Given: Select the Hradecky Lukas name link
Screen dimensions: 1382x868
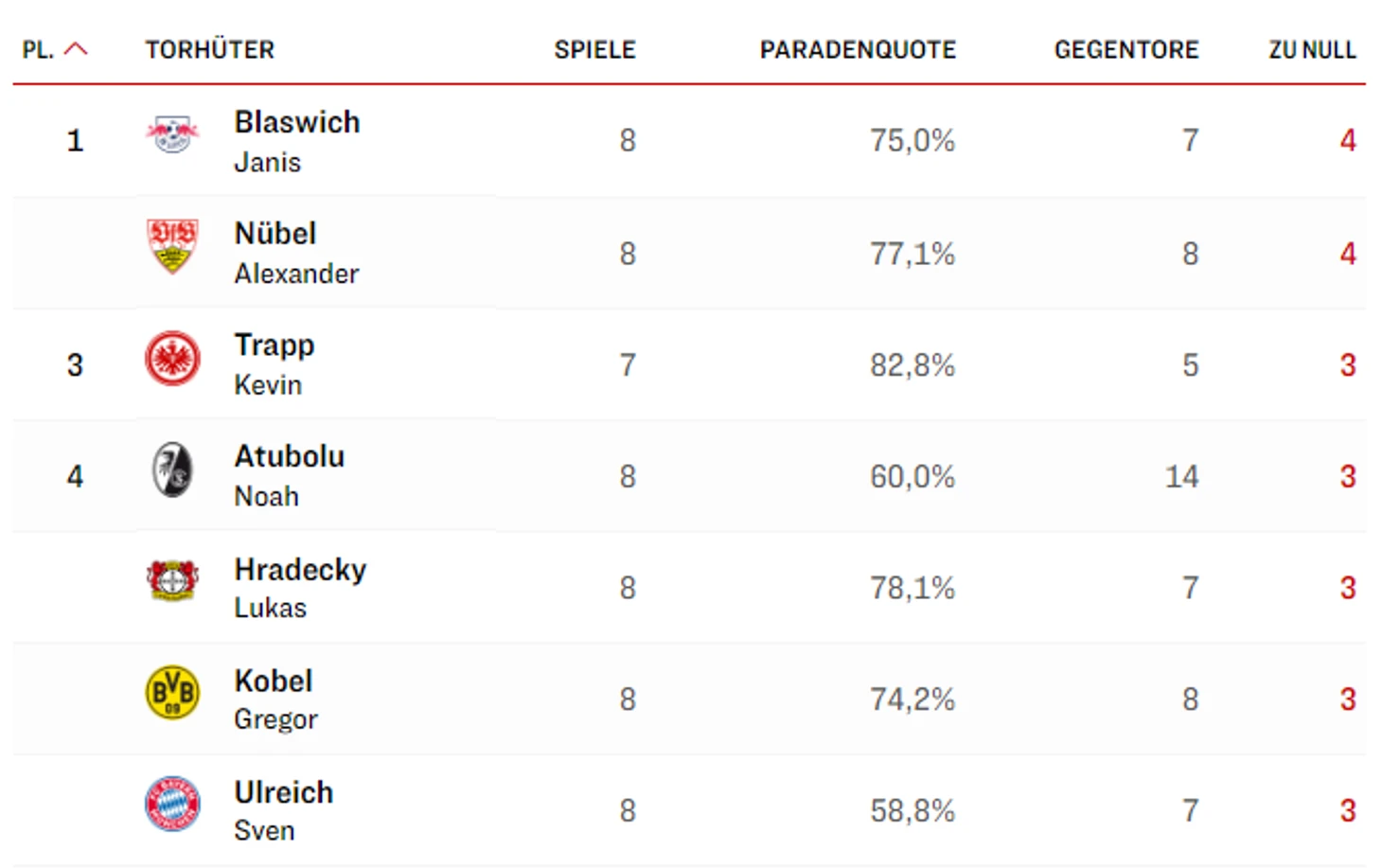Looking at the screenshot, I should (300, 587).
